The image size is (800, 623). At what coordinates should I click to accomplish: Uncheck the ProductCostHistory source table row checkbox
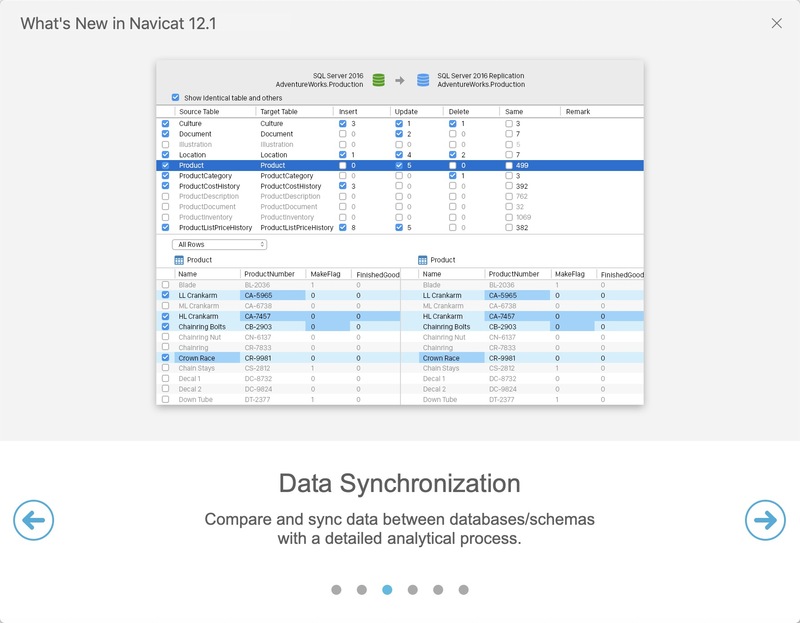165,186
